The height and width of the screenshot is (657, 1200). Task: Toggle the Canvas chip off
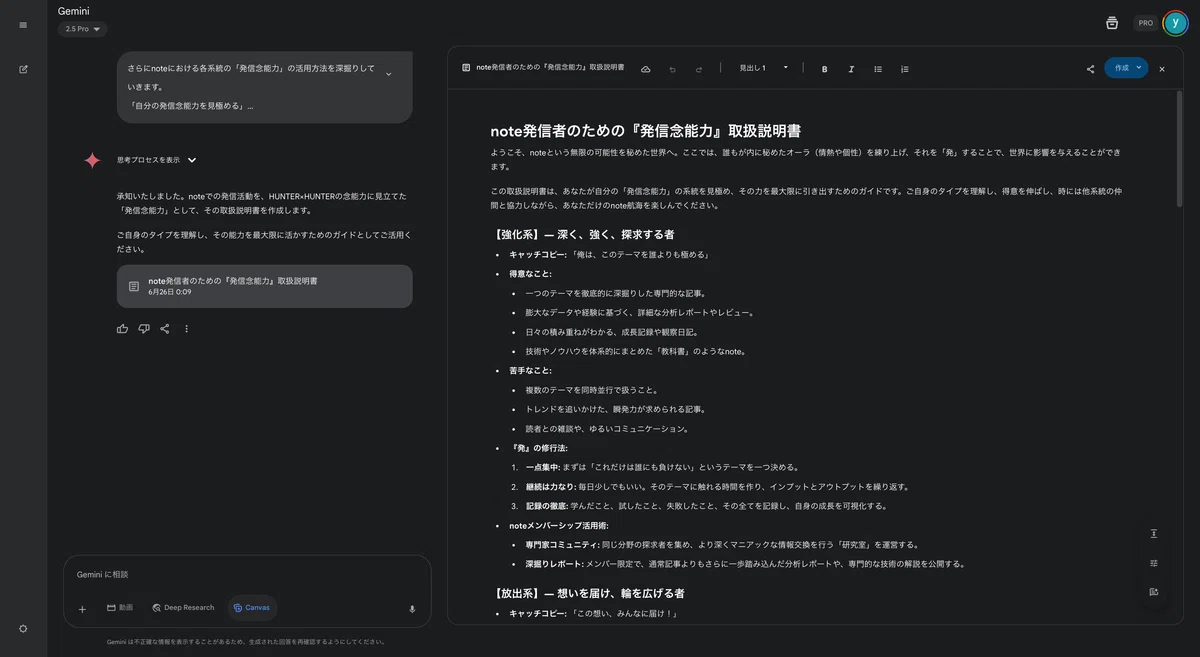tap(251, 608)
